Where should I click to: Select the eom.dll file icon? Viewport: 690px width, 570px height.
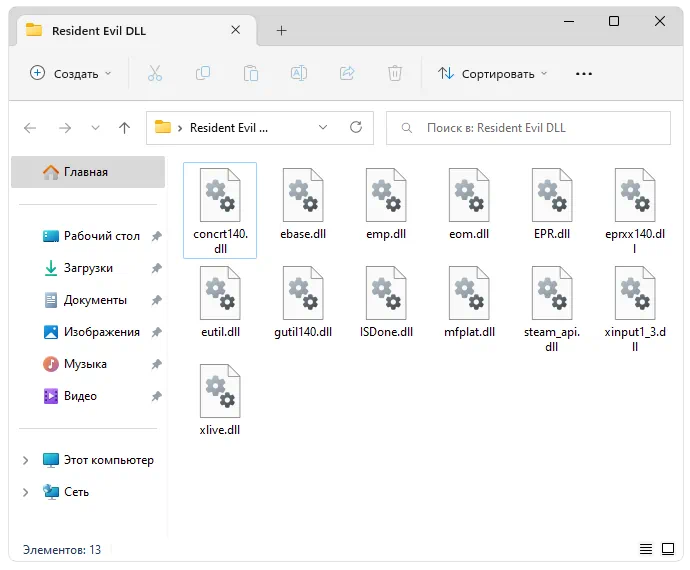[x=469, y=195]
